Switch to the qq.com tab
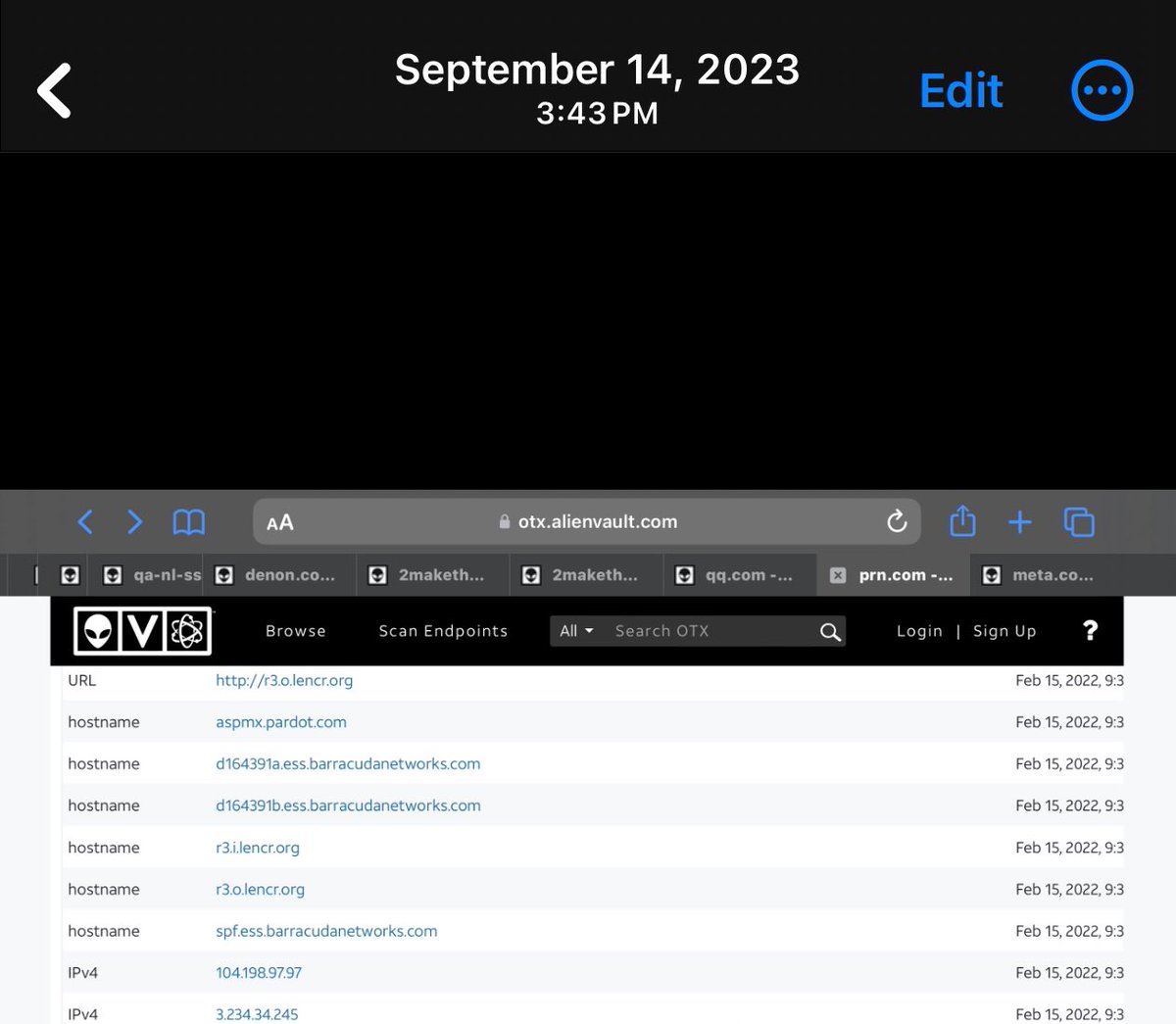This screenshot has width=1176, height=1024. [x=740, y=575]
